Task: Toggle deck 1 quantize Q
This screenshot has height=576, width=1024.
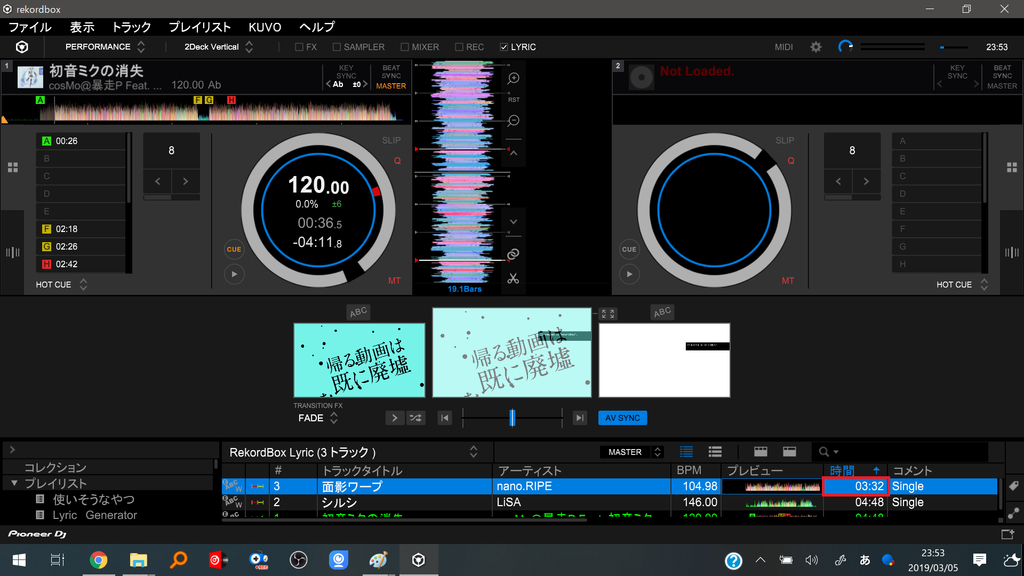Action: point(397,161)
